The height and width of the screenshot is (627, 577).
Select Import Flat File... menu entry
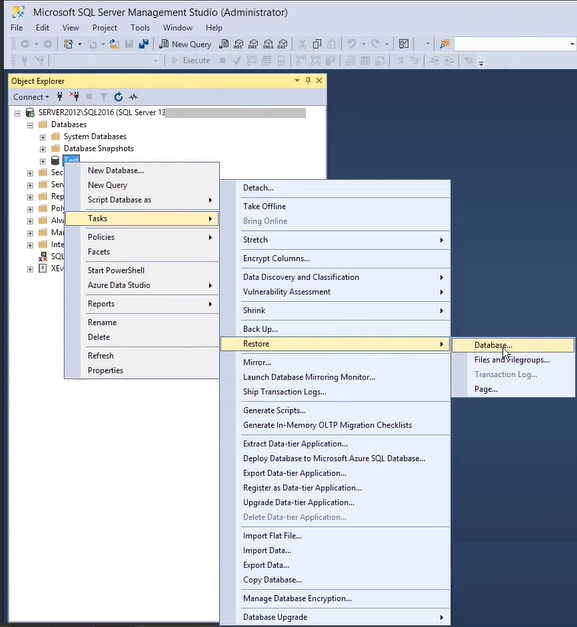(335, 535)
